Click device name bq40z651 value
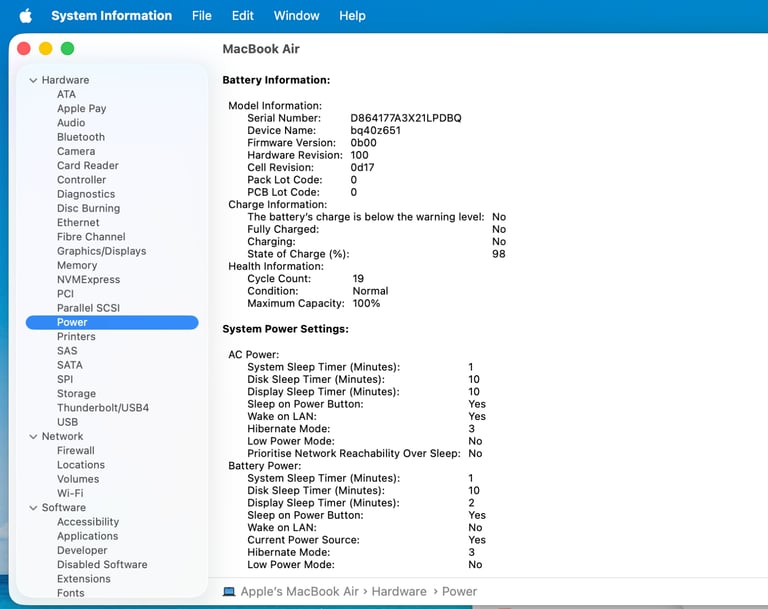768x609 pixels. point(375,131)
